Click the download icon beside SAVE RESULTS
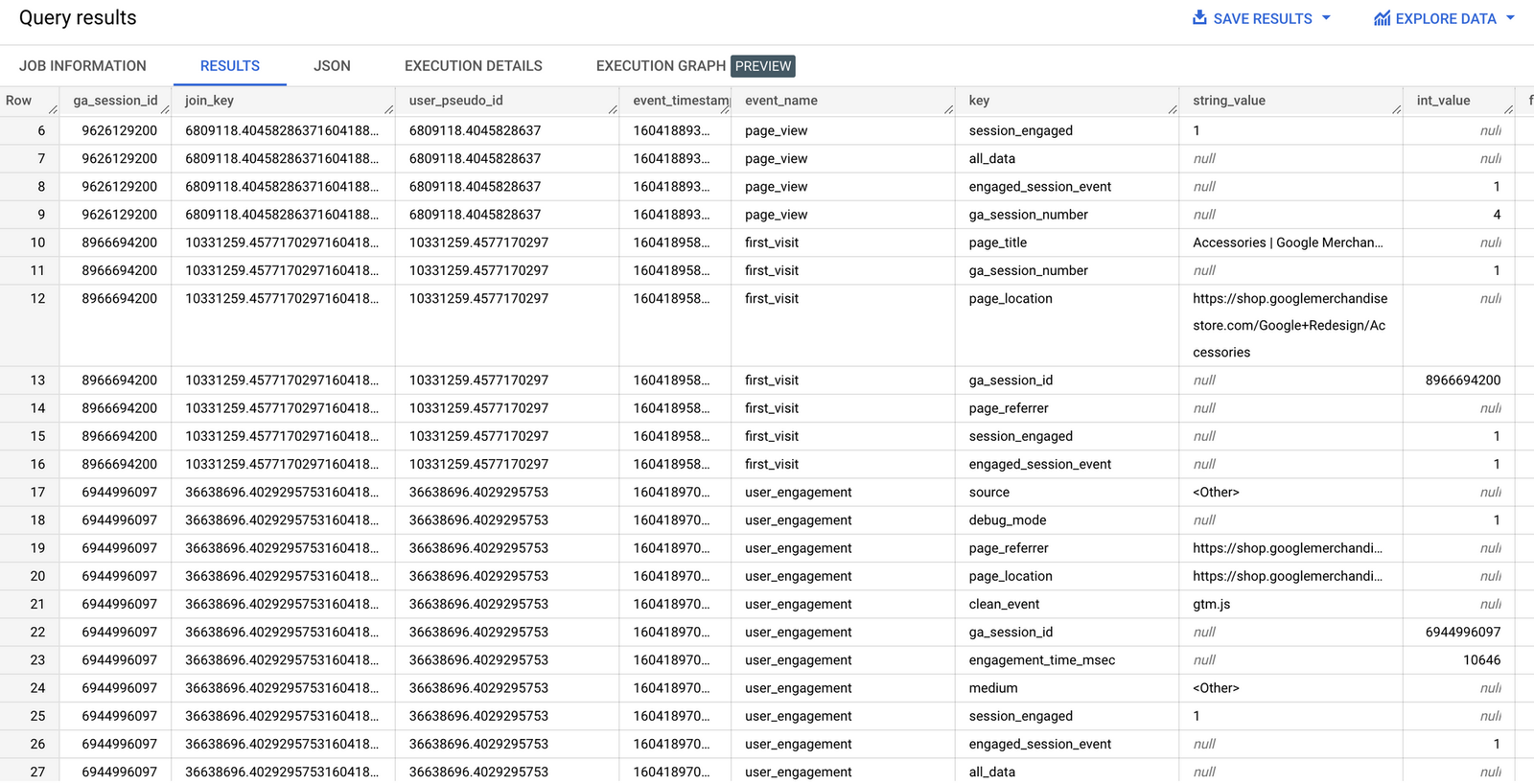This screenshot has height=784, width=1534. coord(1197,17)
